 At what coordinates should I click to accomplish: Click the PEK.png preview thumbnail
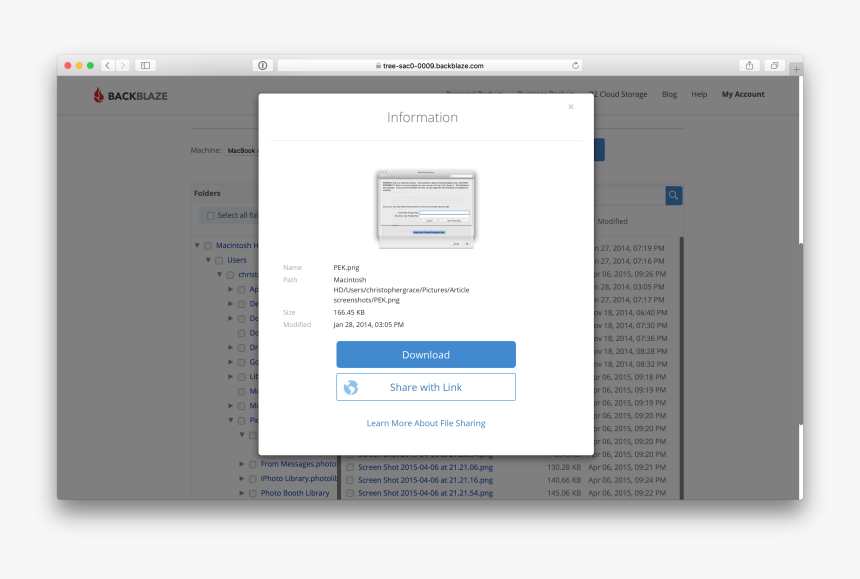[x=425, y=207]
